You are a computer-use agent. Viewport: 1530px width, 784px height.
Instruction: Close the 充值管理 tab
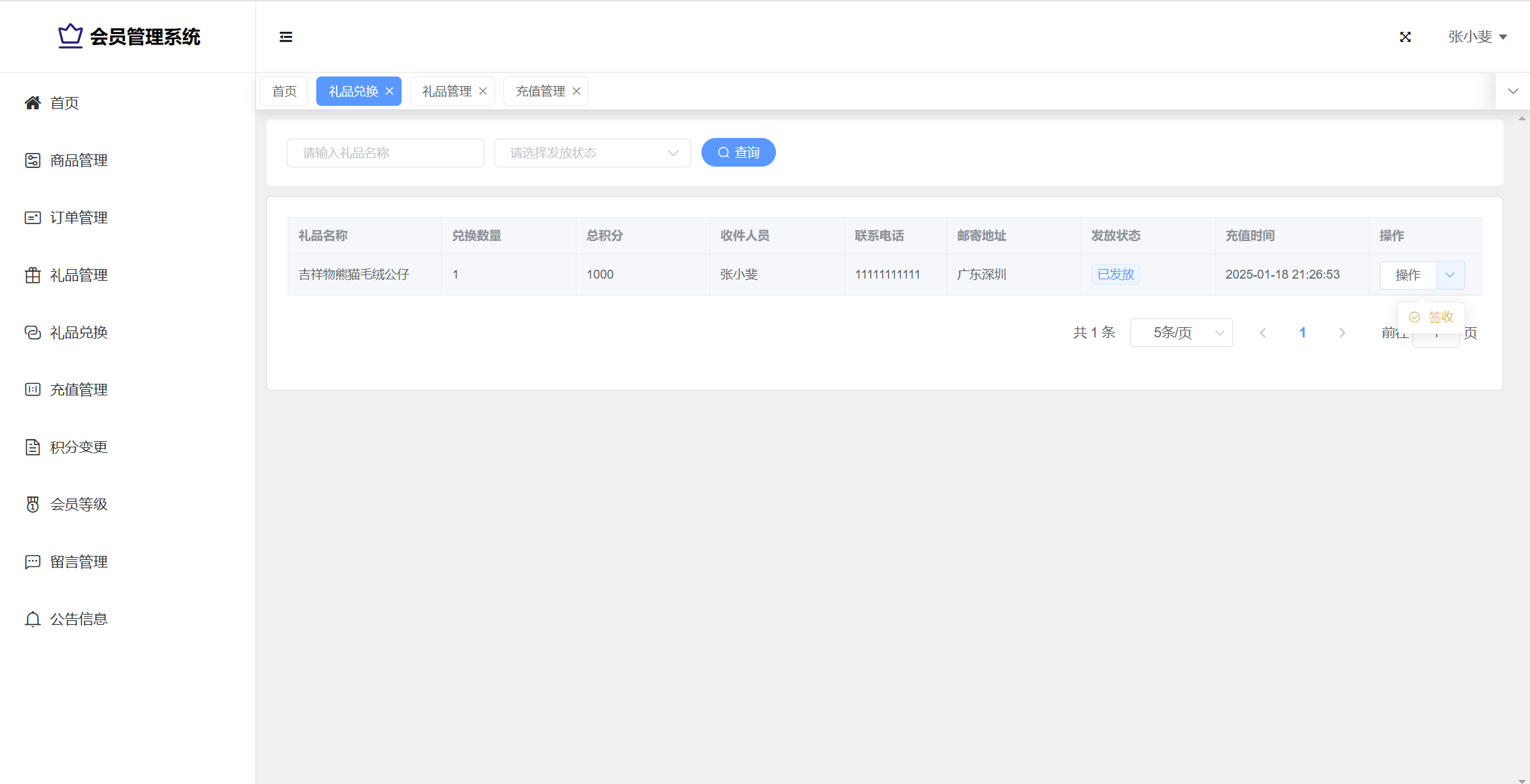pos(576,92)
